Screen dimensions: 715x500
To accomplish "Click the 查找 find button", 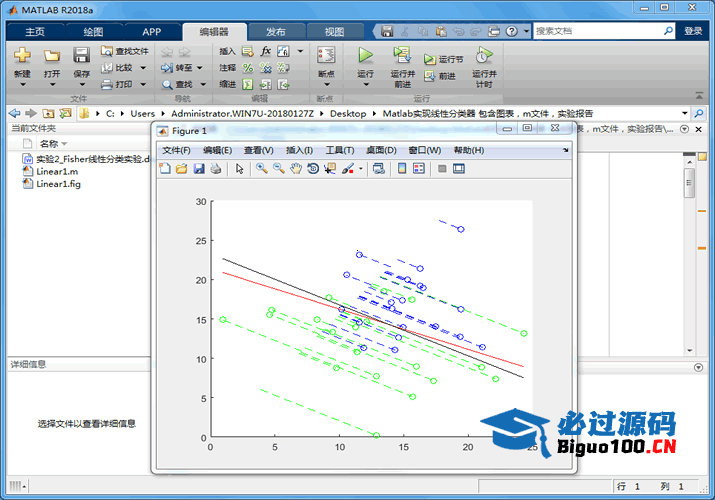I will (178, 84).
